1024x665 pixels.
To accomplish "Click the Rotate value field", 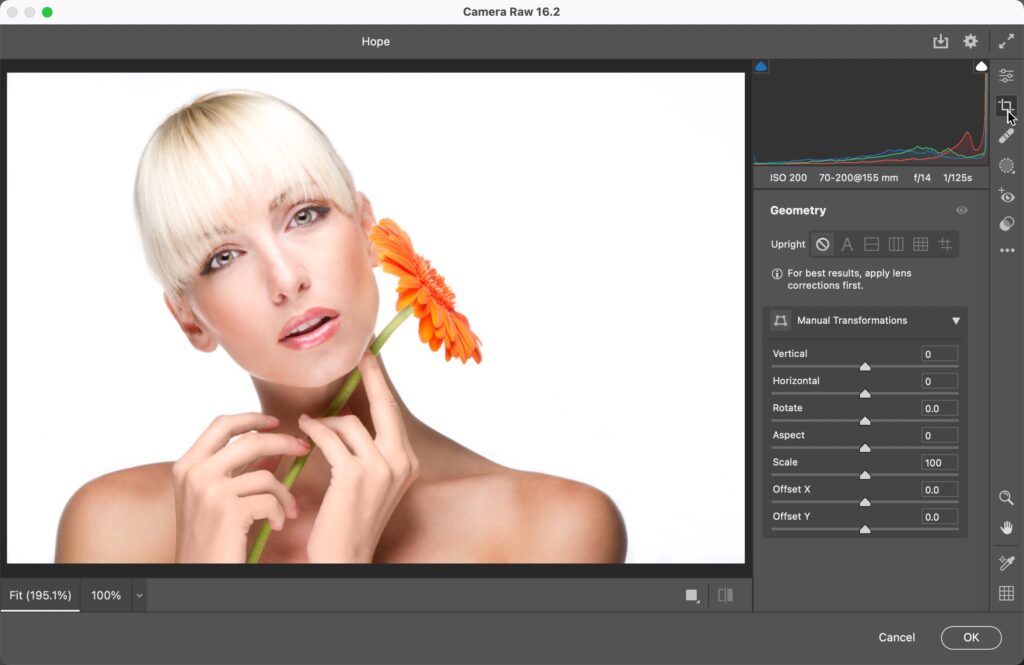I will coord(939,408).
